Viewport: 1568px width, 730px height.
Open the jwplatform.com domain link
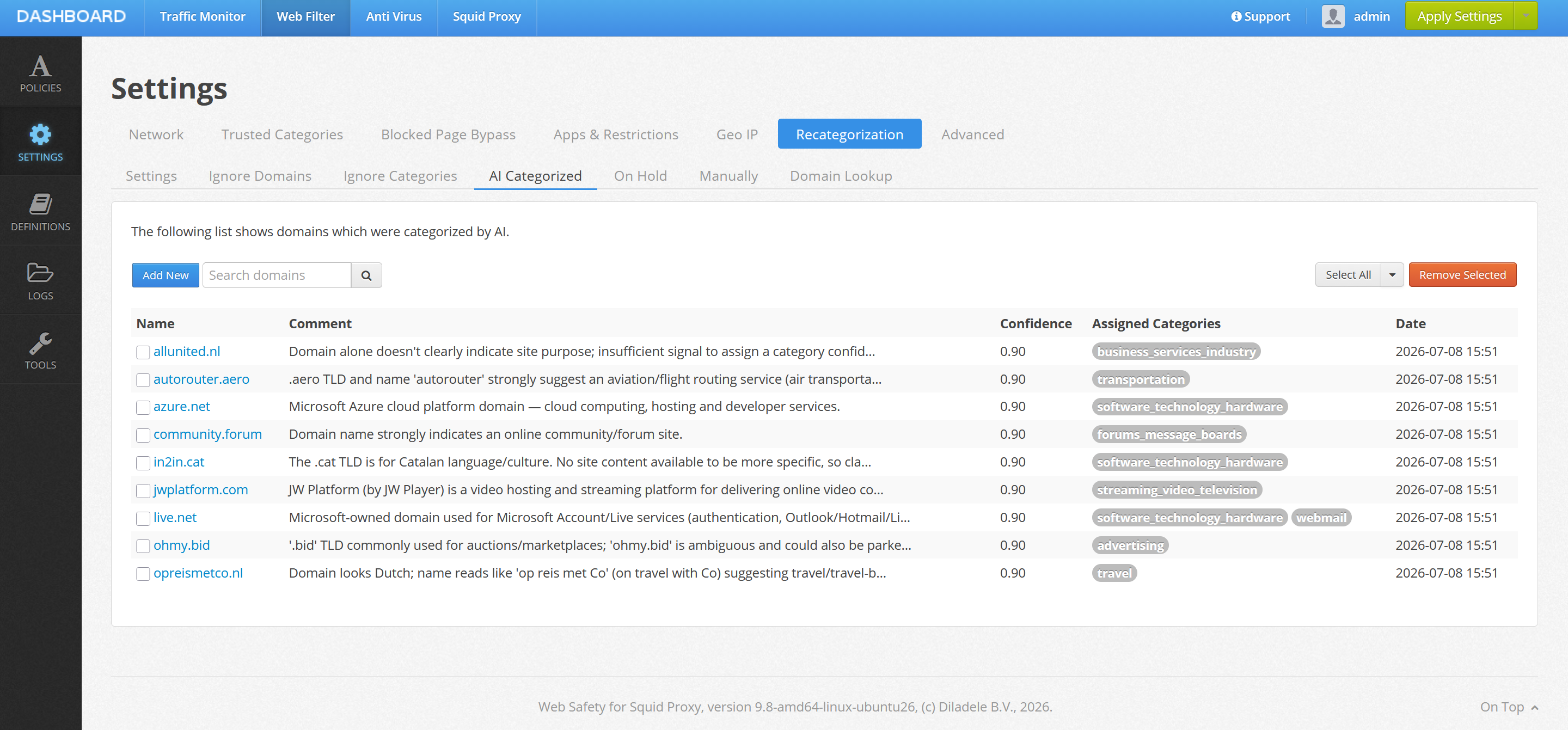point(200,489)
